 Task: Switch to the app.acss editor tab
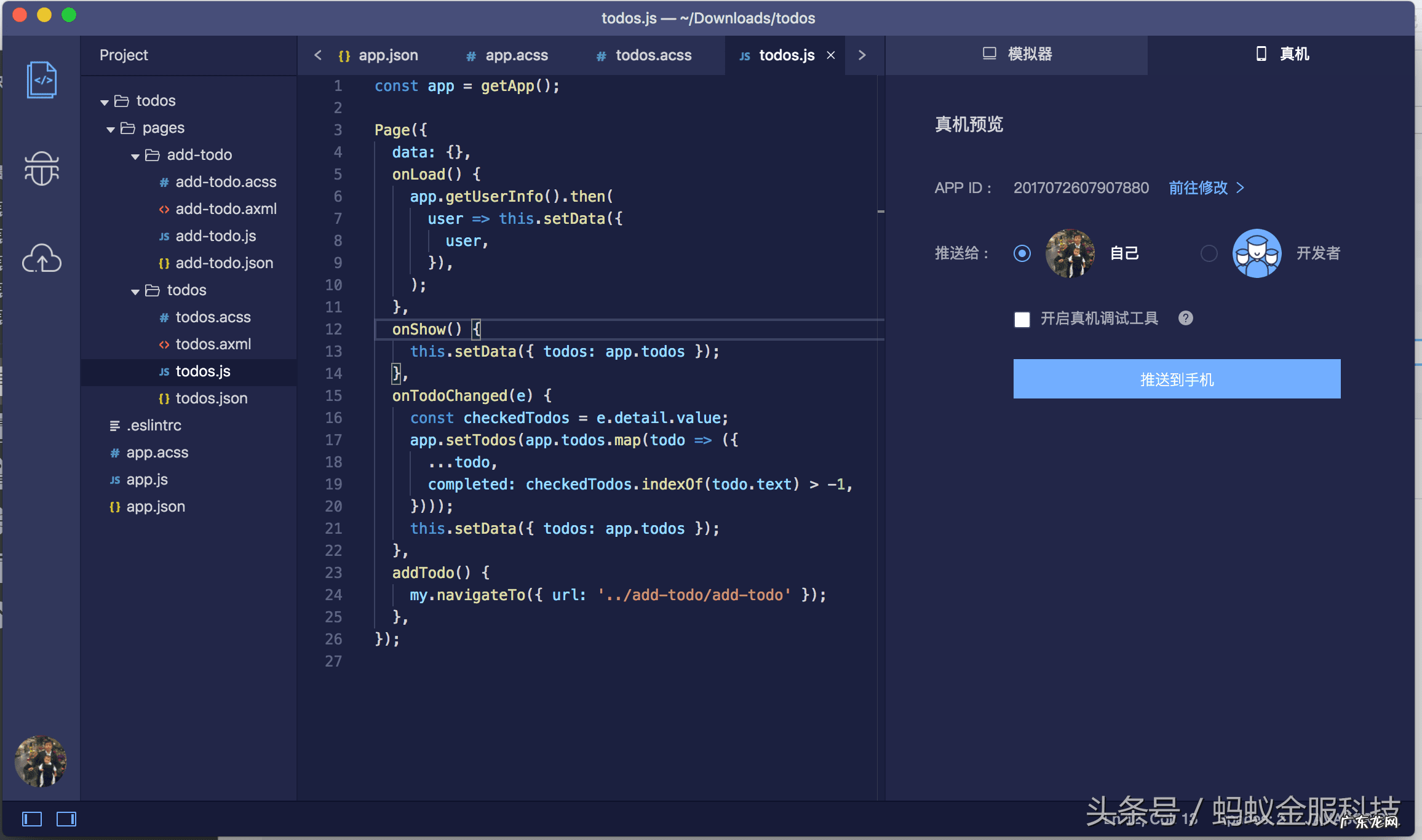pos(508,55)
